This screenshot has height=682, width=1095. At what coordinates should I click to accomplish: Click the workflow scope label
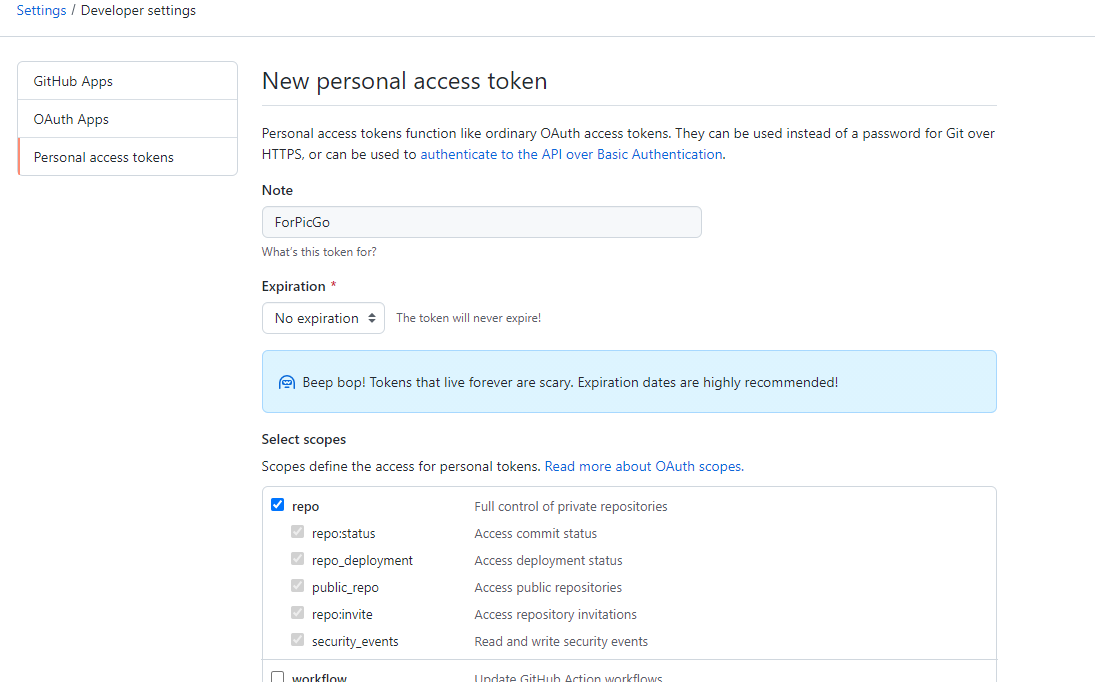(x=319, y=677)
